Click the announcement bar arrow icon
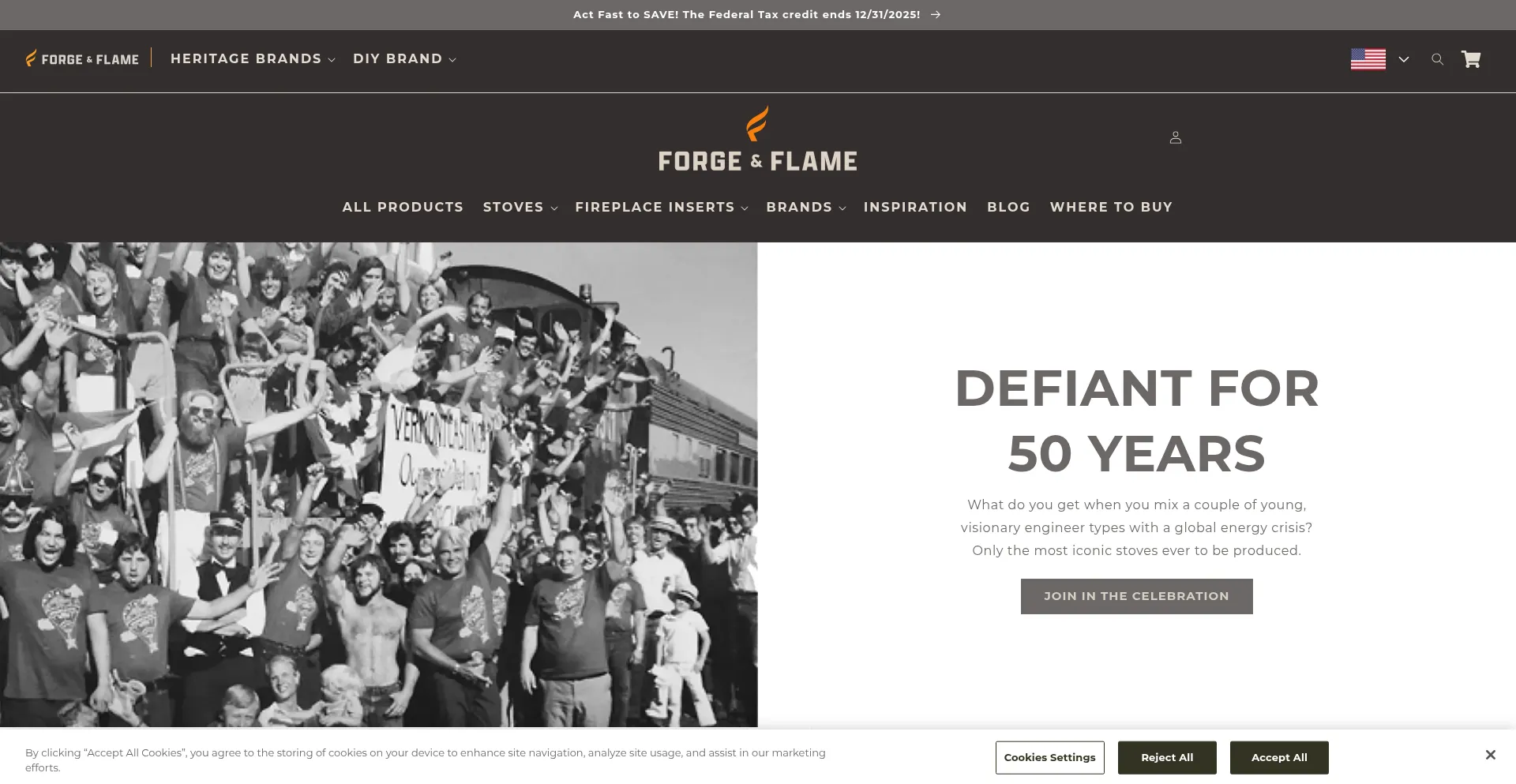Screen dimensions: 1516x784 click(x=936, y=15)
